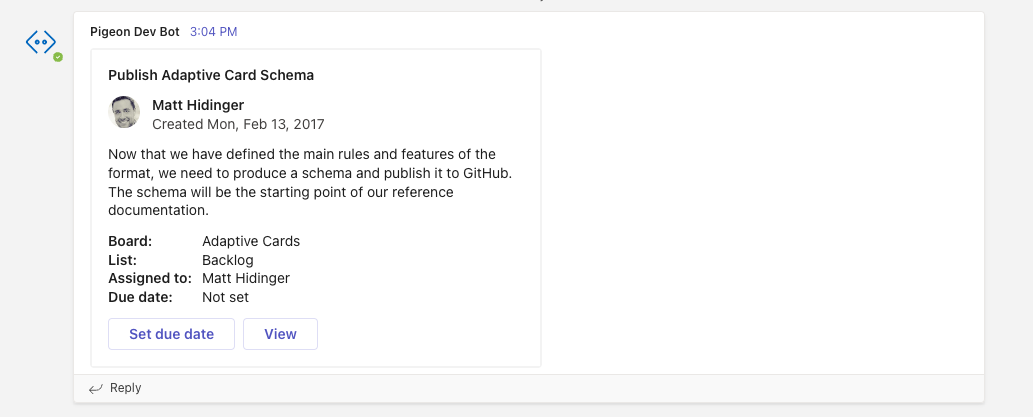Screen dimensions: 1033x417
Task: Select the Adaptive Cards board value
Action: pos(251,241)
